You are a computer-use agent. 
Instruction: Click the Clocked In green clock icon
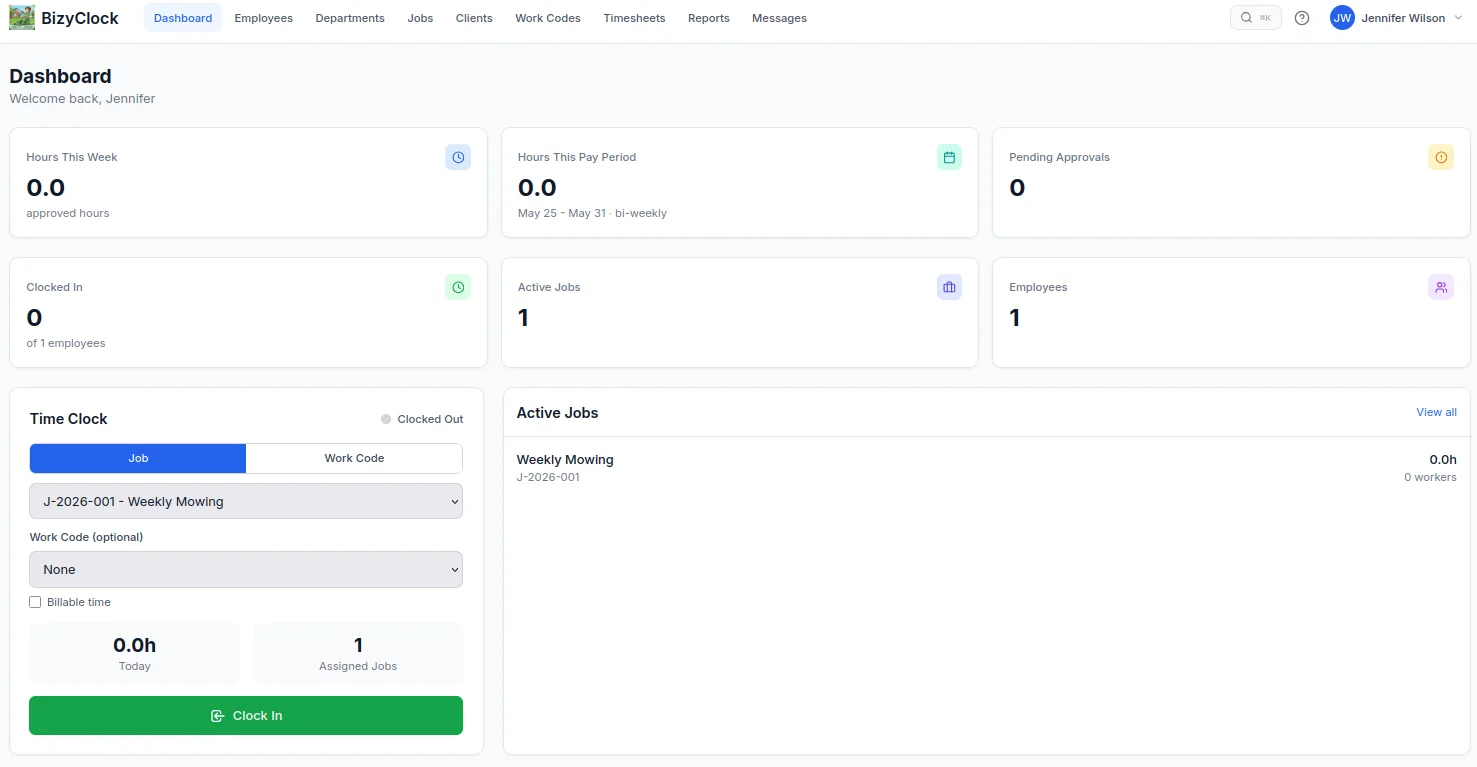coord(458,287)
